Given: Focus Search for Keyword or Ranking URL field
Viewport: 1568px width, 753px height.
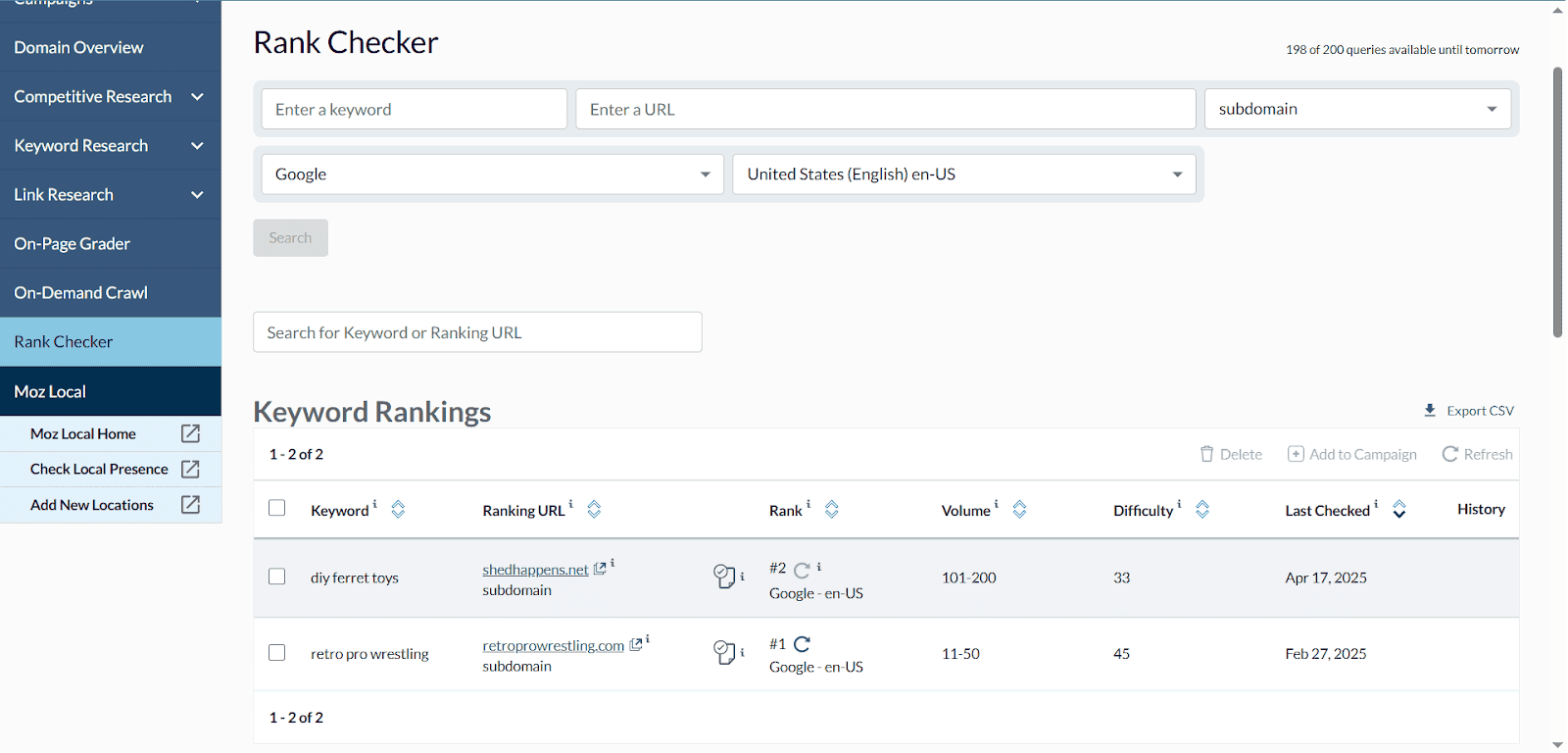Looking at the screenshot, I should coord(477,332).
